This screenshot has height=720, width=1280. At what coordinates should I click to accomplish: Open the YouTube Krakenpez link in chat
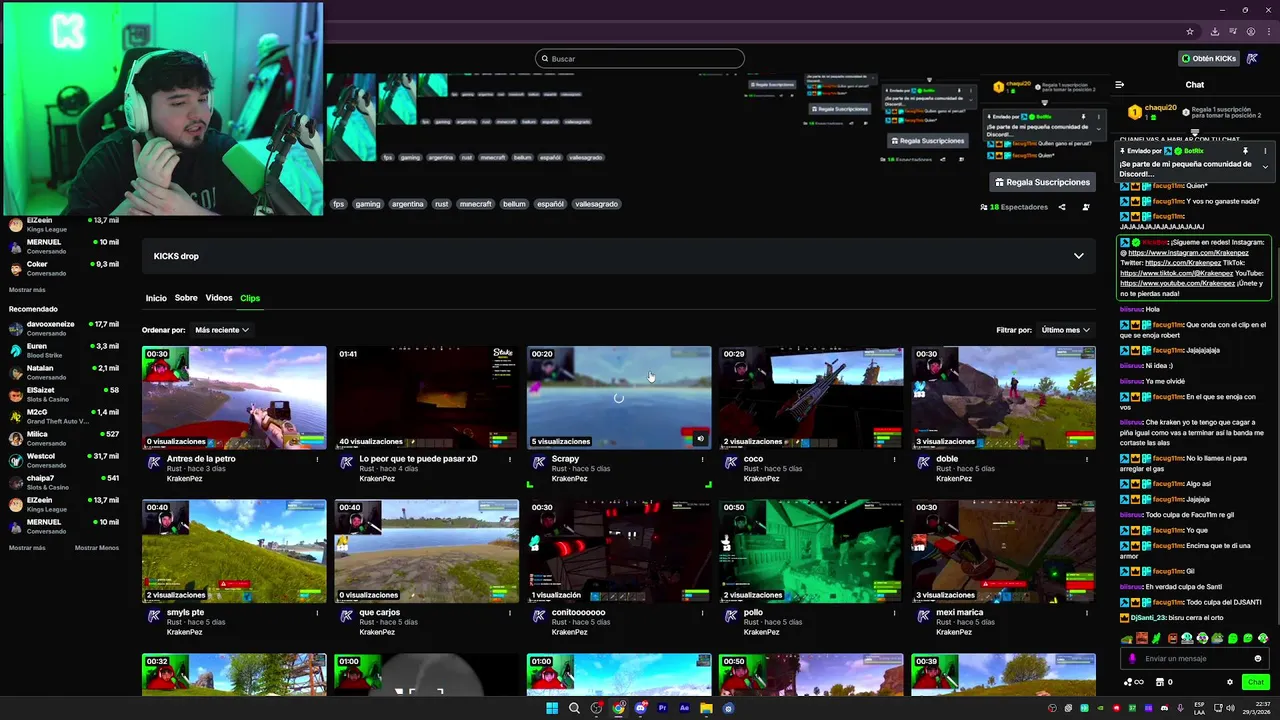coord(1178,283)
